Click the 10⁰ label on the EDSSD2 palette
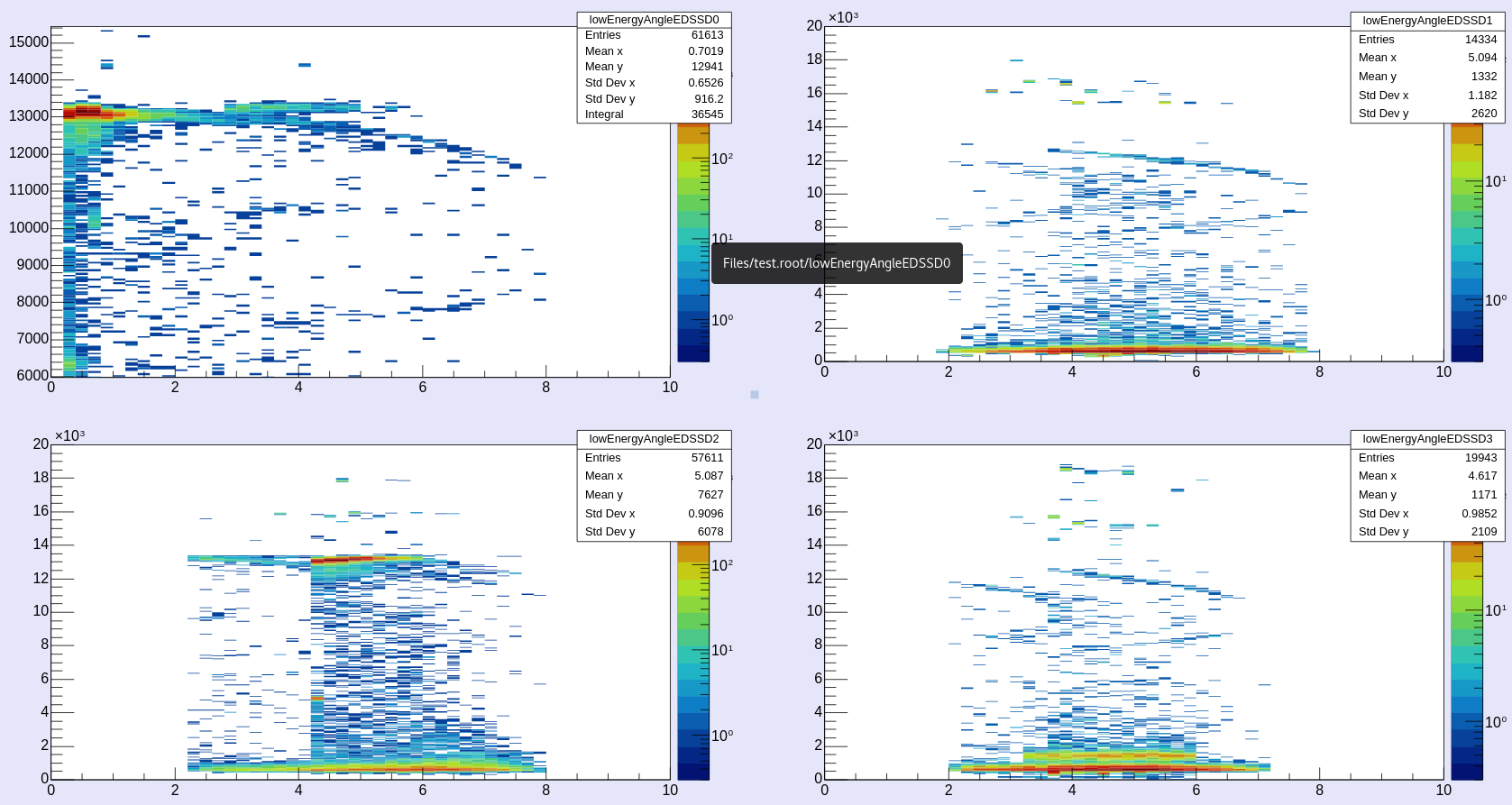The image size is (1512, 805). (x=722, y=736)
